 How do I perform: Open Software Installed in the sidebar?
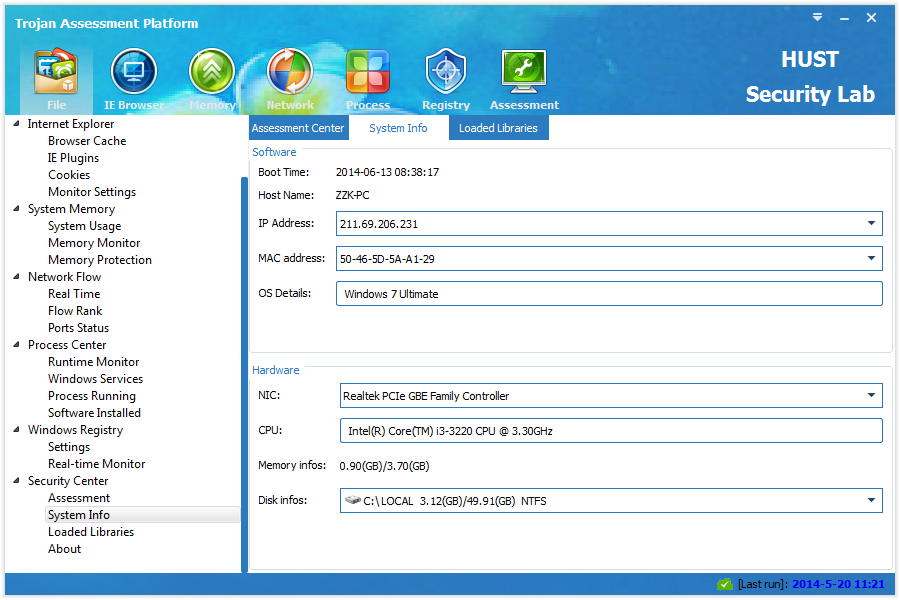pyautogui.click(x=94, y=413)
